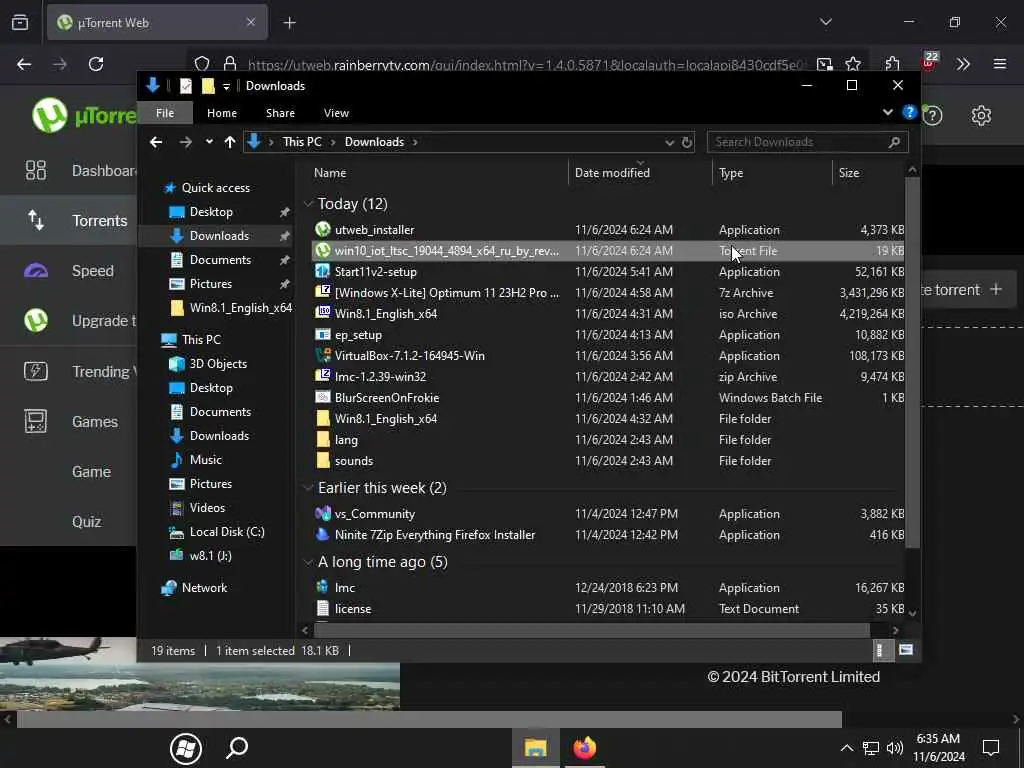
Task: Click the vs_Community application icon
Action: pyautogui.click(x=323, y=513)
